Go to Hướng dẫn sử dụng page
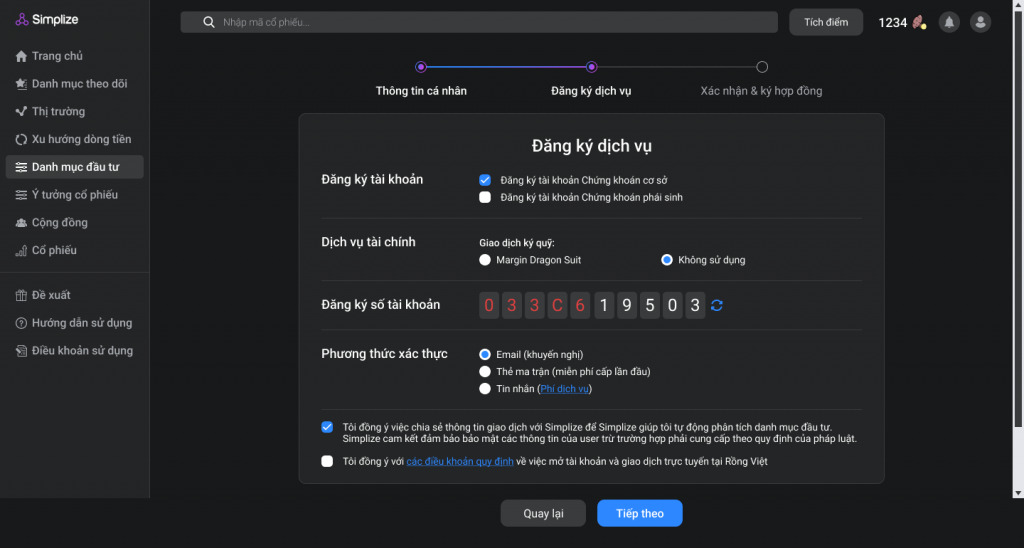 click(81, 323)
